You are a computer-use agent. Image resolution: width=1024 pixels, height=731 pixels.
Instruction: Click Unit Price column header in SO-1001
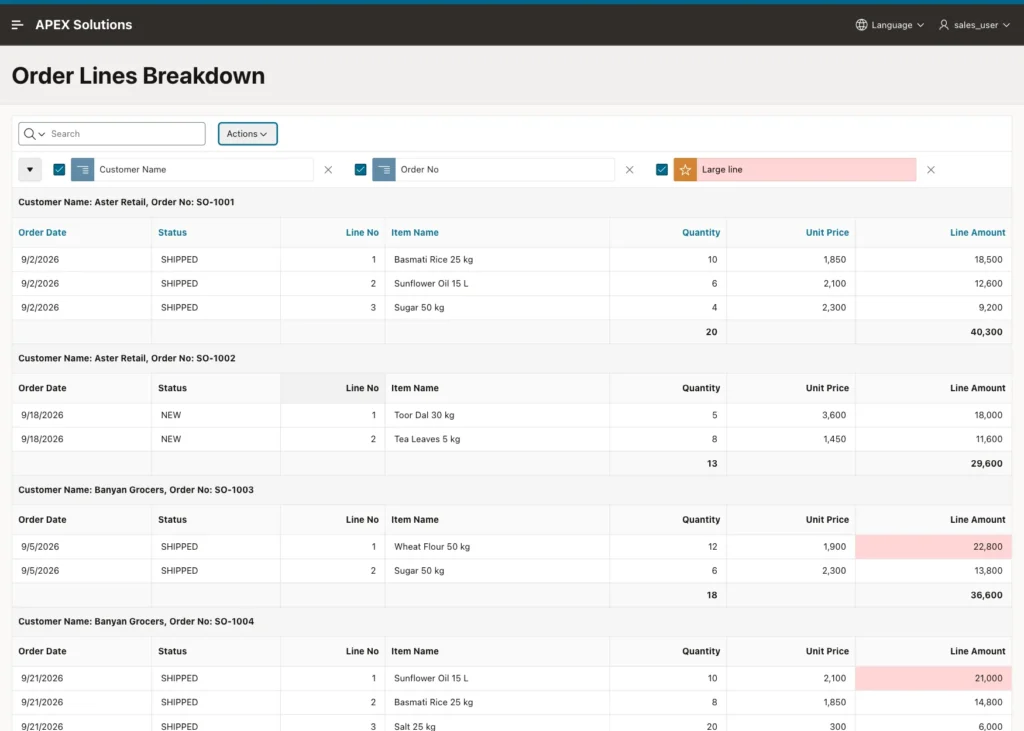[x=827, y=233]
